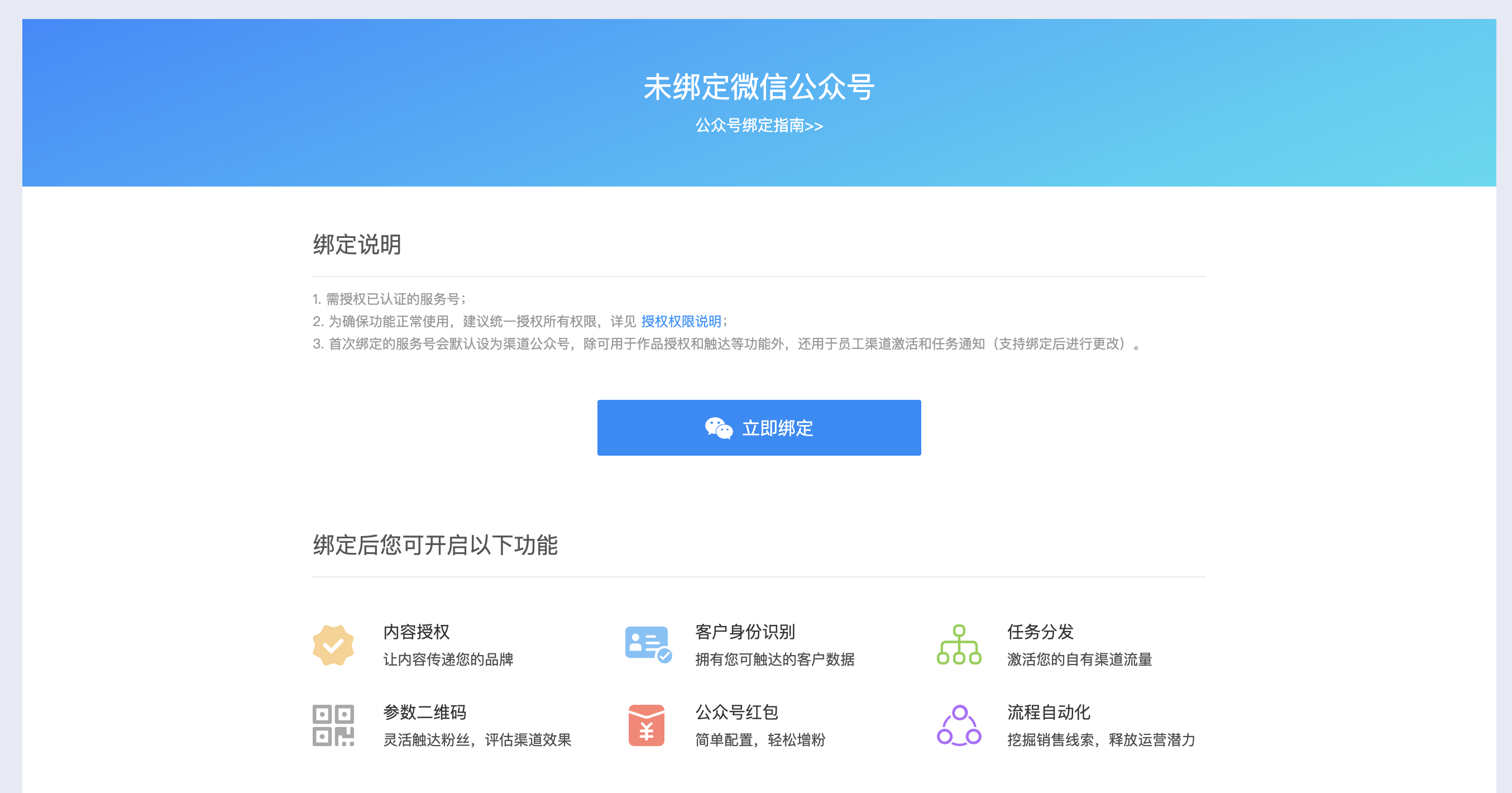Select the 流程自动化 feature title

tap(1049, 712)
